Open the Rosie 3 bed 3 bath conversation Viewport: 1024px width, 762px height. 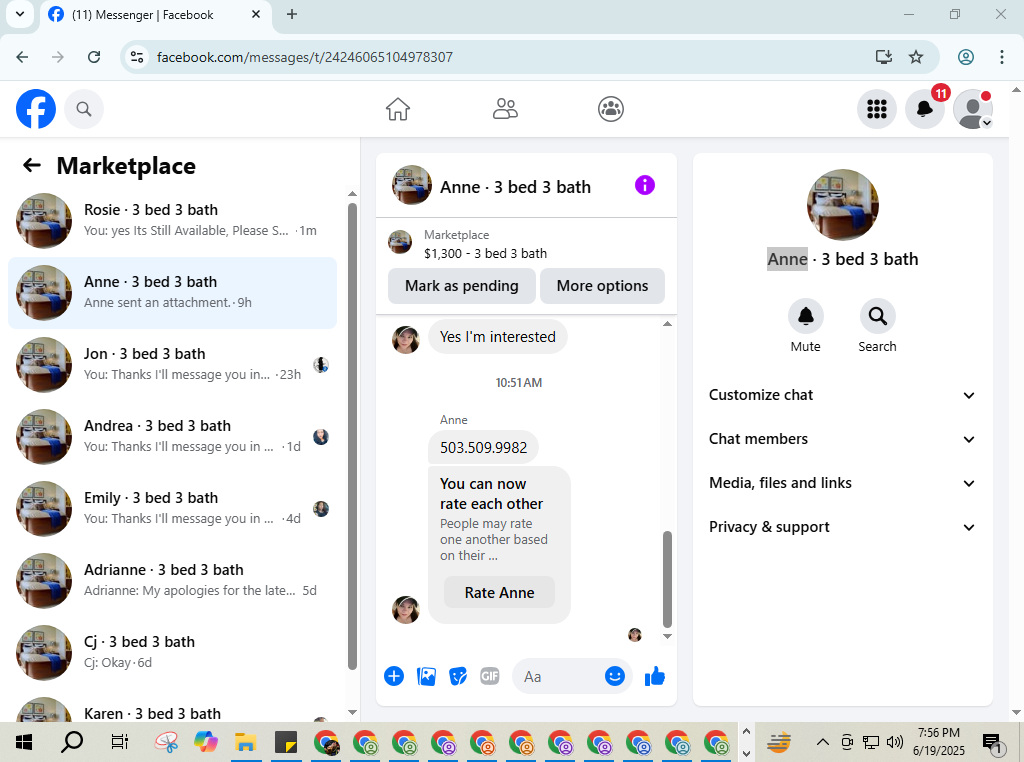point(172,221)
